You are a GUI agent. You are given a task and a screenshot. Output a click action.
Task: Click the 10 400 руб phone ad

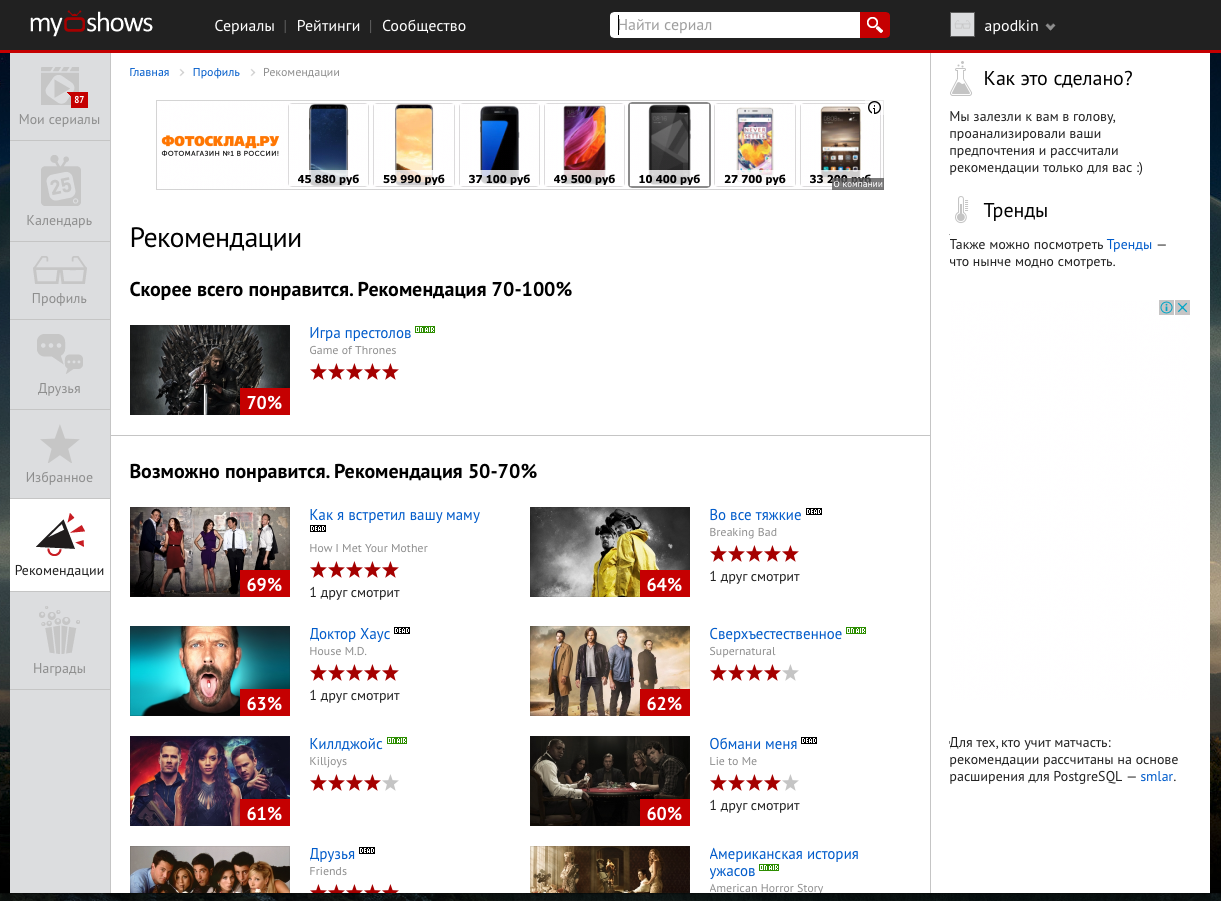[x=669, y=145]
